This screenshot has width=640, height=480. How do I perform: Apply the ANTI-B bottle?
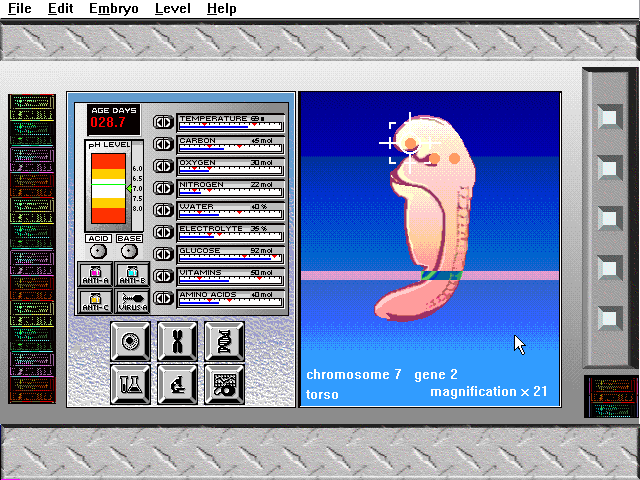click(x=132, y=274)
